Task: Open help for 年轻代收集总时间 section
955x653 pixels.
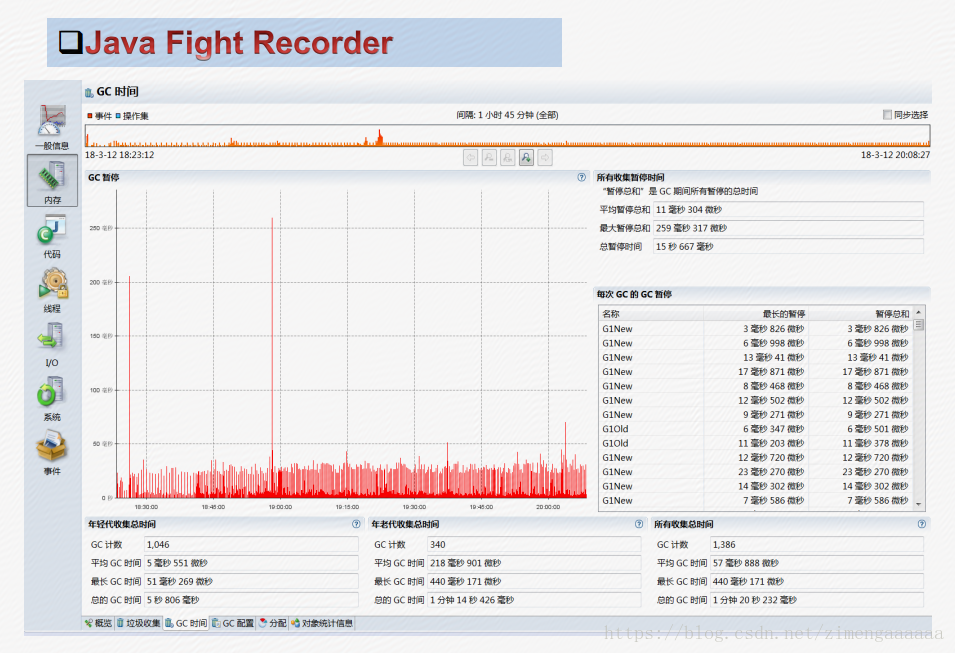Action: point(356,524)
